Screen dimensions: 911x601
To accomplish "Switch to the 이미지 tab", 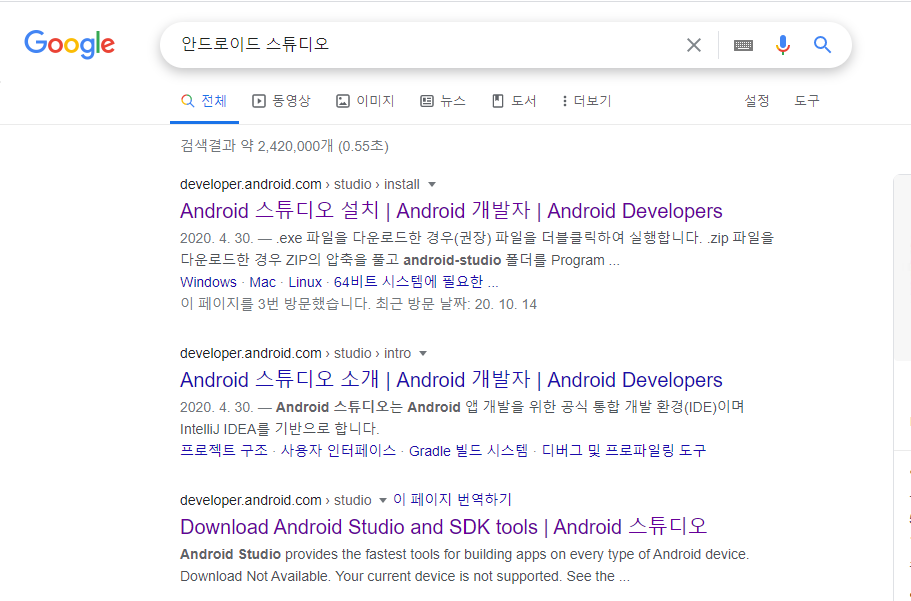I will [x=365, y=101].
